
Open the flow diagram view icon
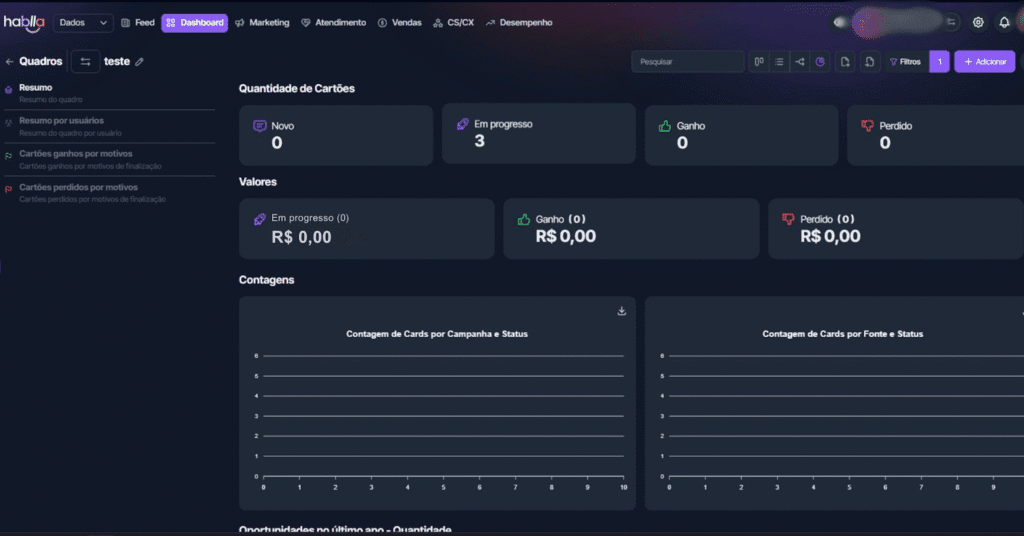pyautogui.click(x=800, y=62)
